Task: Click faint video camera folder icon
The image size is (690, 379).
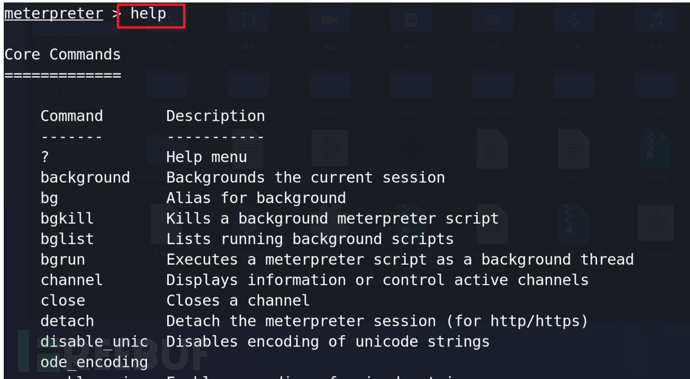Action: pyautogui.click(x=329, y=21)
